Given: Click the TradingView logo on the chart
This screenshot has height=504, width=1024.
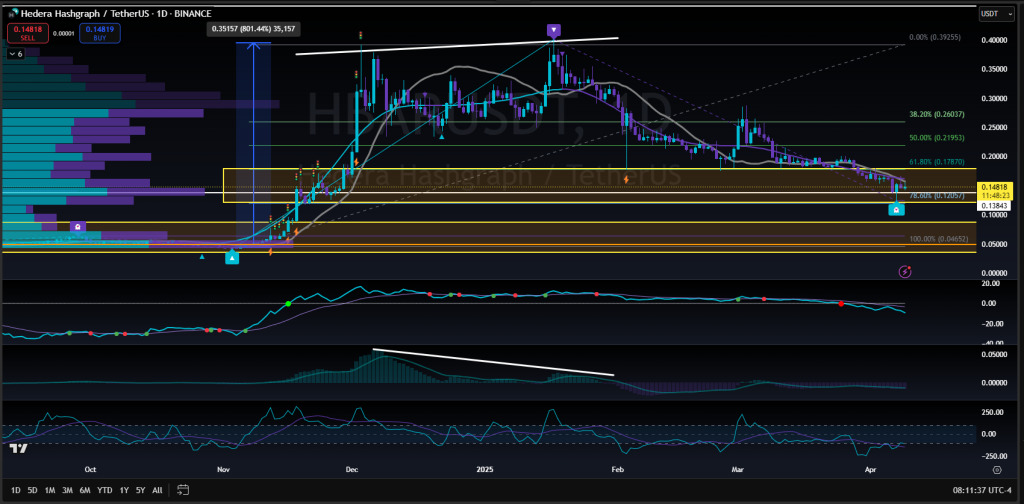Looking at the screenshot, I should pos(20,449).
